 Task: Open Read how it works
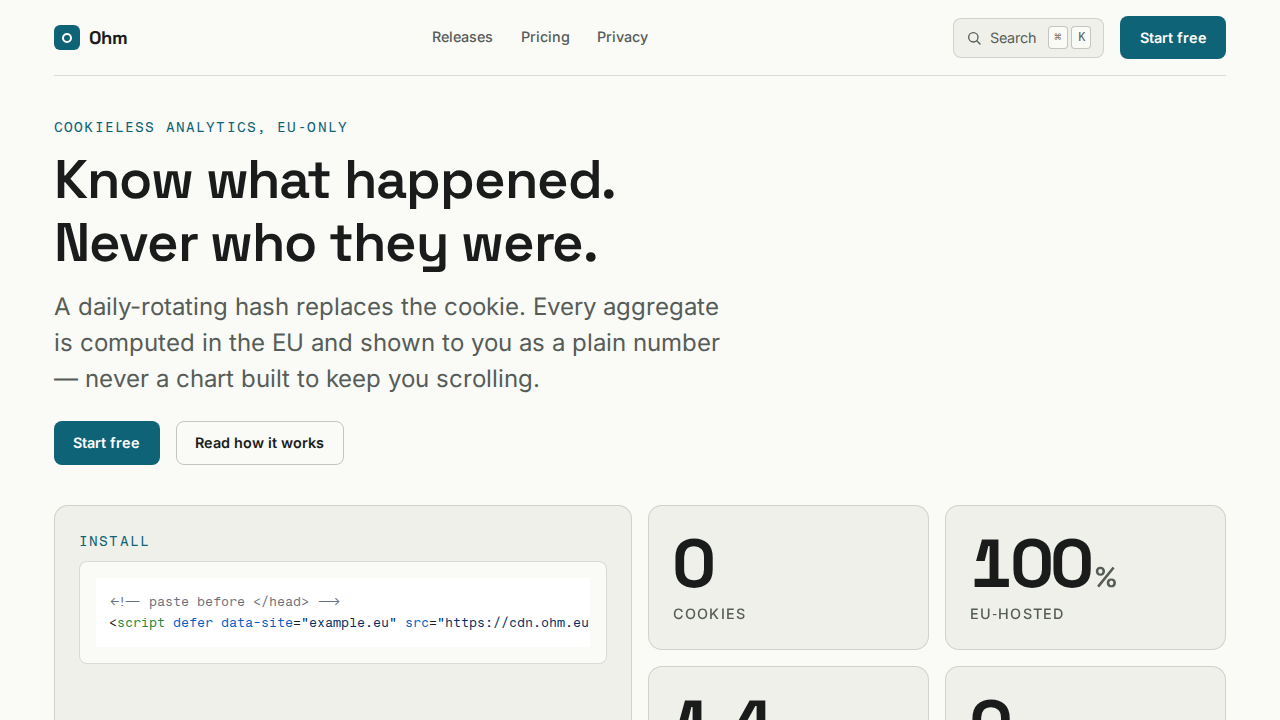click(260, 443)
